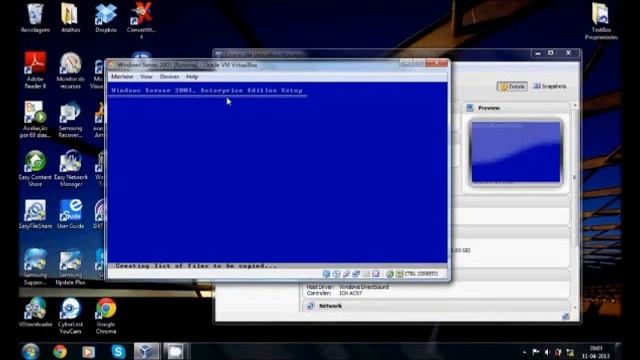Open the folder icon at desktop top right
The width and height of the screenshot is (640, 360).
(x=601, y=21)
